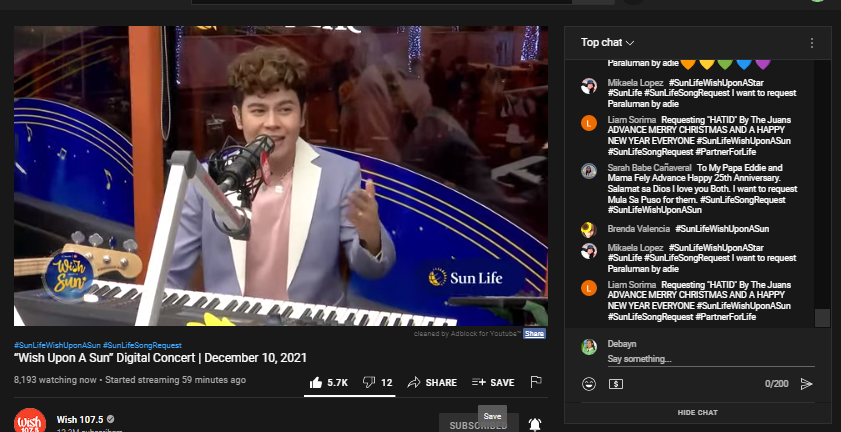The image size is (841, 432).
Task: Open the chat options three-dot menu
Action: 812,43
